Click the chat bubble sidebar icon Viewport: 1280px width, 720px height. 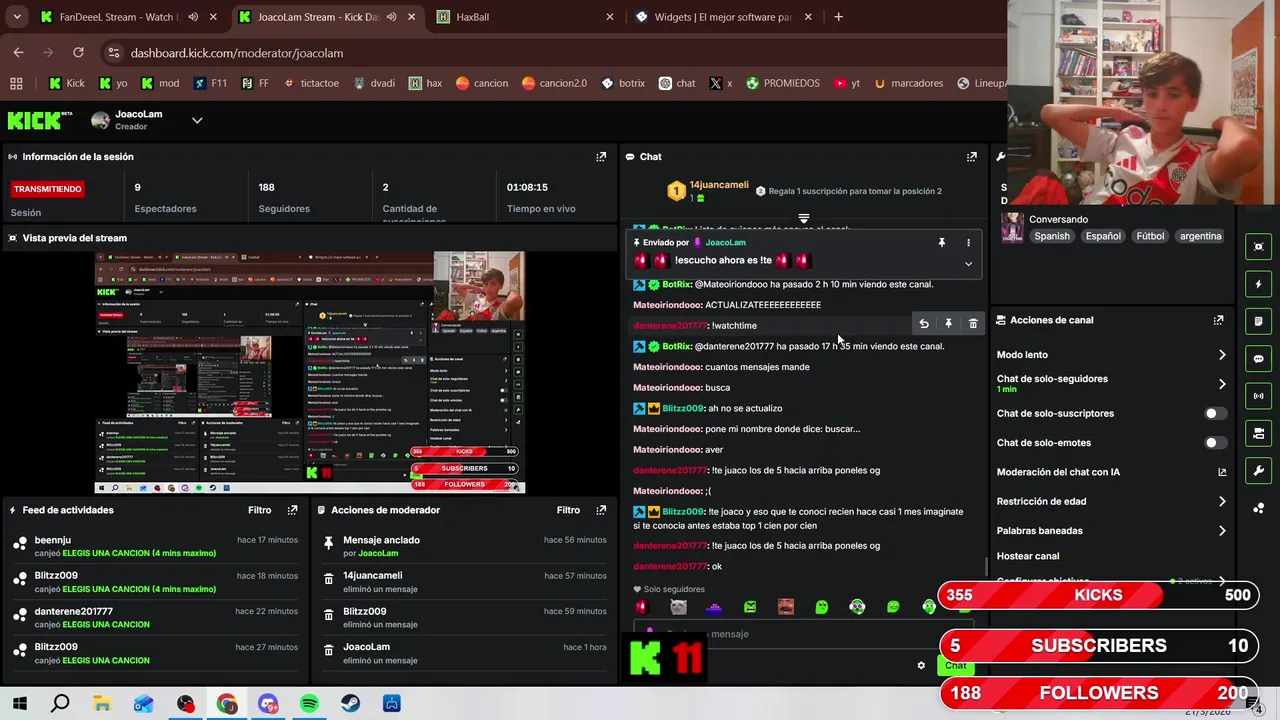(x=1258, y=359)
